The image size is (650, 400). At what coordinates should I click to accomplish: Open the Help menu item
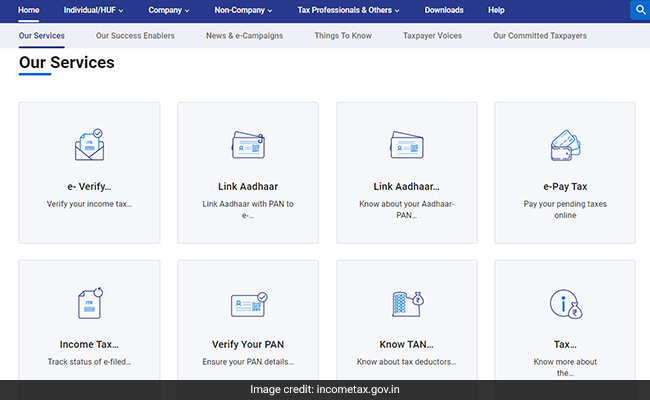point(496,10)
